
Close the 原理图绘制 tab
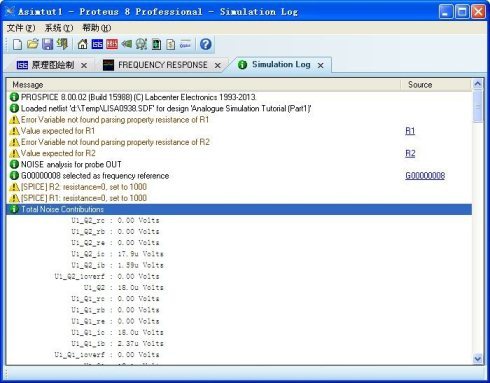coord(84,66)
